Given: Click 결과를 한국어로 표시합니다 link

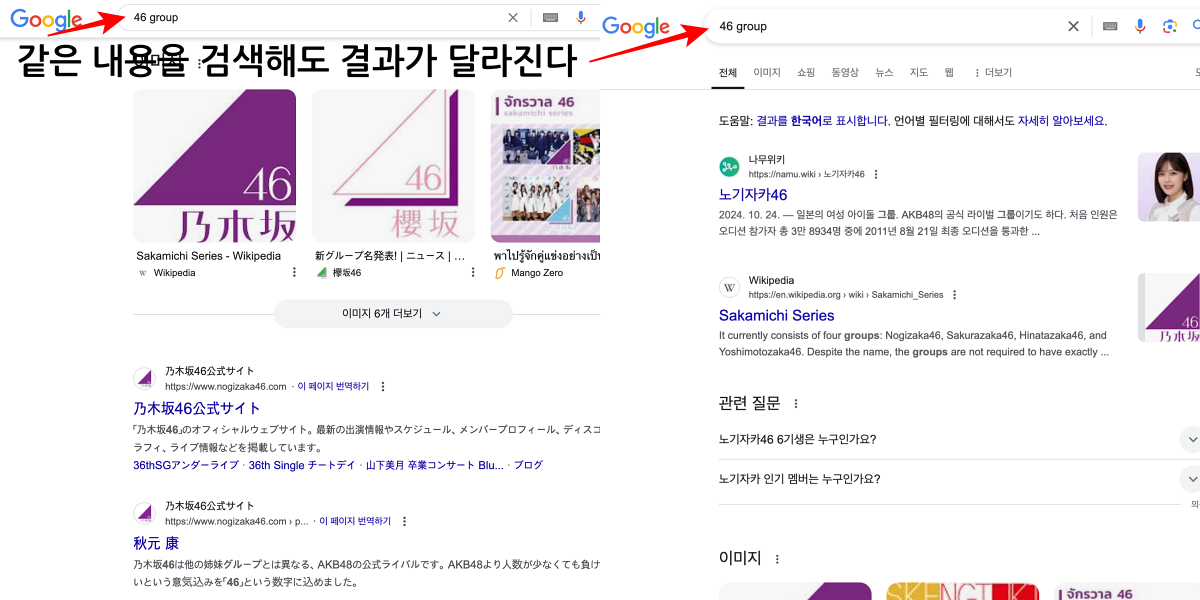Looking at the screenshot, I should coord(823,121).
